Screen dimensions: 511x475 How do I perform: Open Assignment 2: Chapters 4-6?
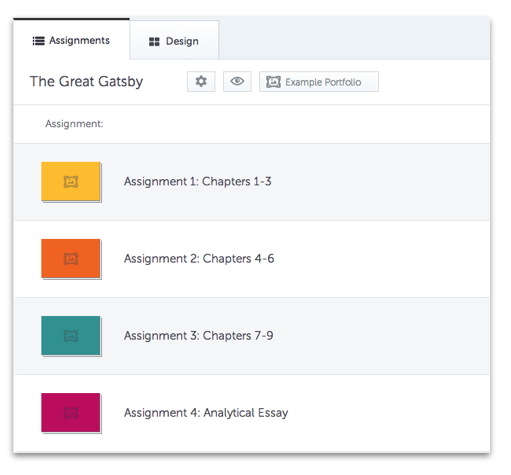[x=199, y=259]
